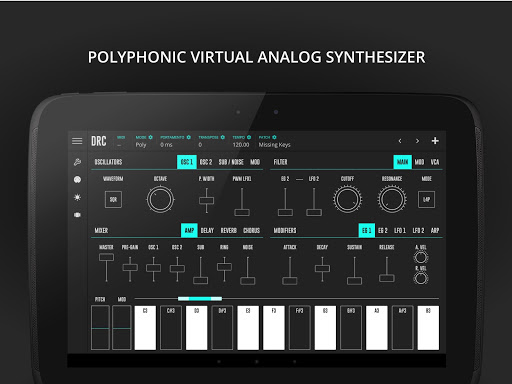Go to next patch with right chevron

tap(417, 141)
